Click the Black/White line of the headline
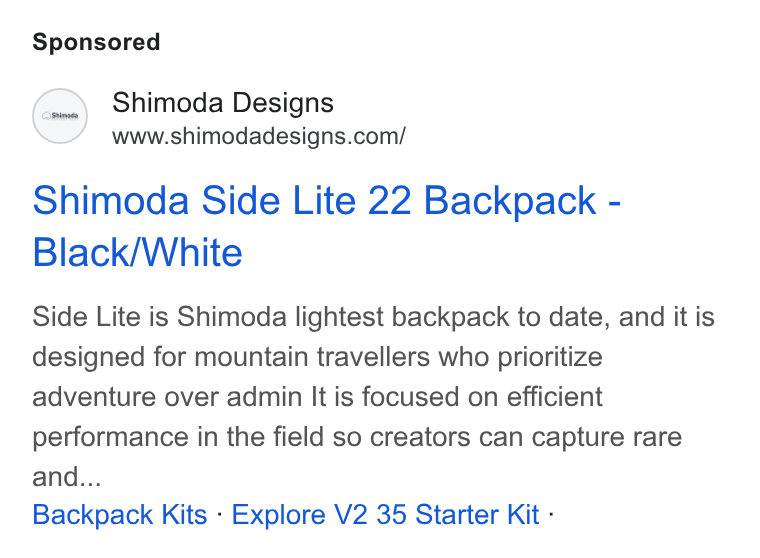 click(137, 253)
